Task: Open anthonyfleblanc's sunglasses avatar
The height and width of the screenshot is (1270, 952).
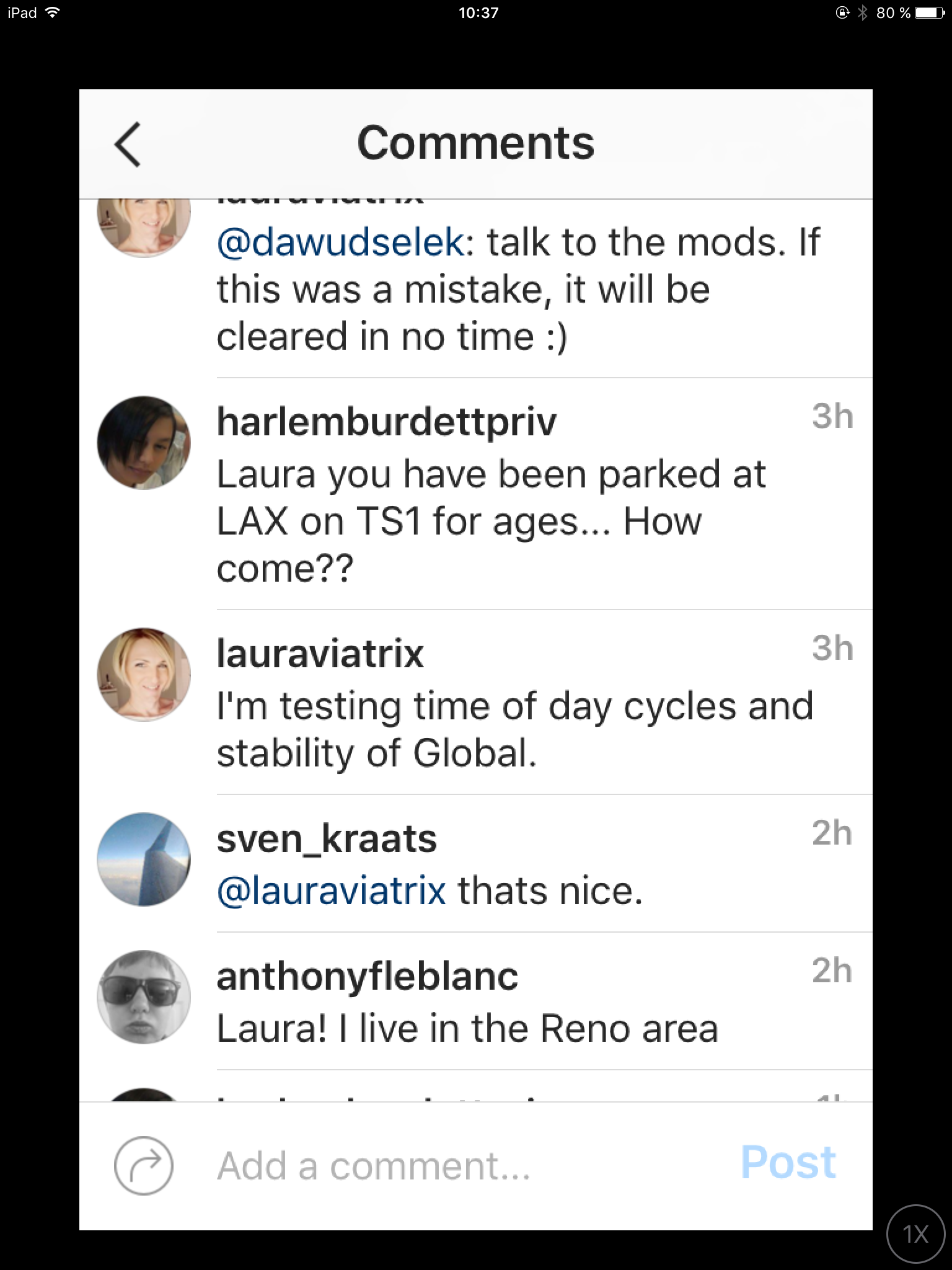Action: pos(144,997)
